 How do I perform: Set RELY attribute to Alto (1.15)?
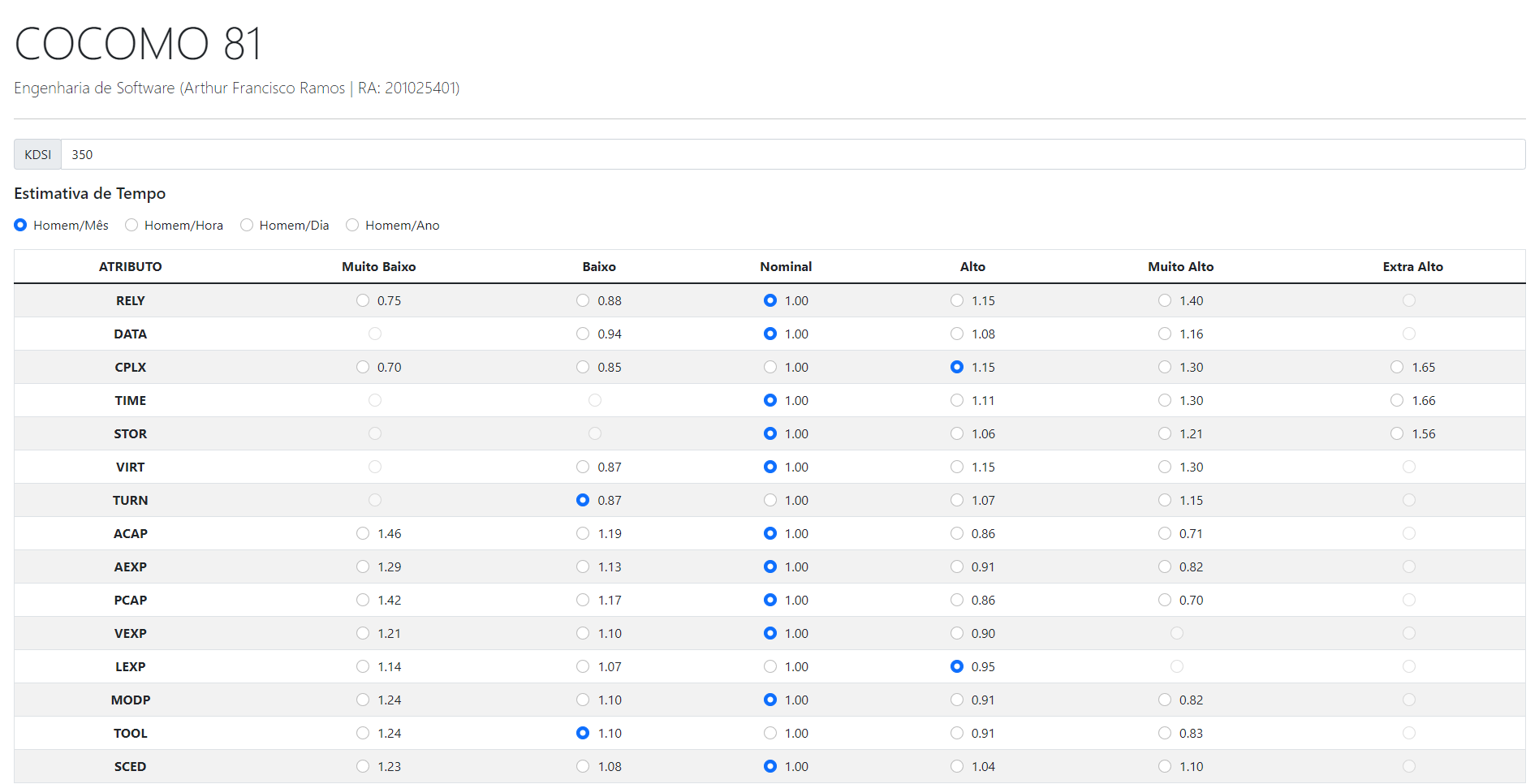point(956,300)
